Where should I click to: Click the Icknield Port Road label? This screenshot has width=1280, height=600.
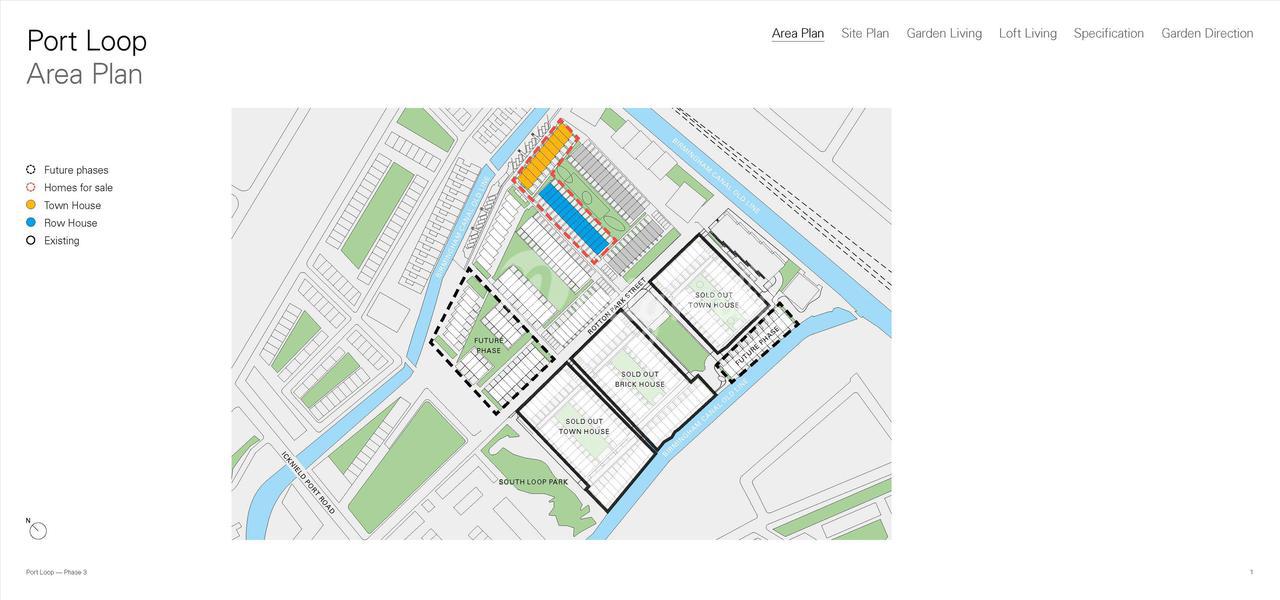point(308,483)
